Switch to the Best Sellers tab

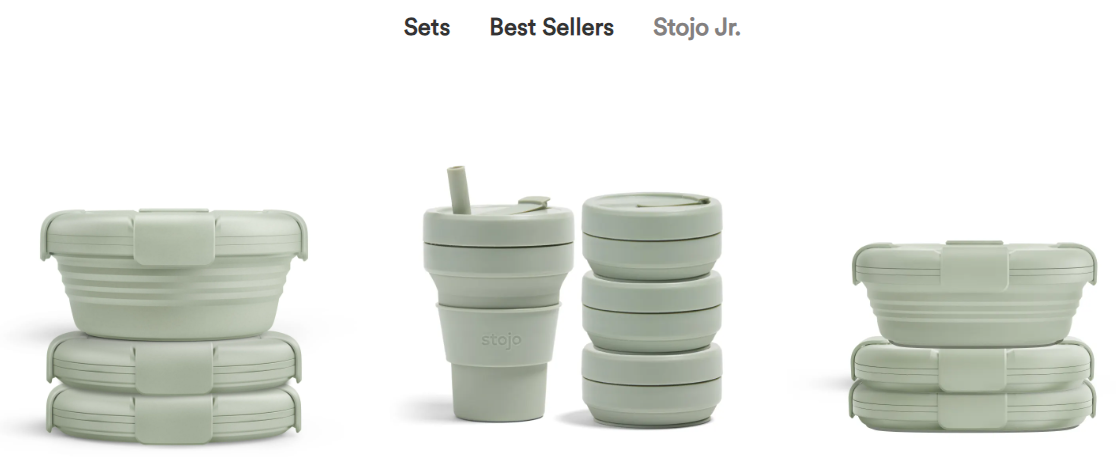pyautogui.click(x=551, y=27)
